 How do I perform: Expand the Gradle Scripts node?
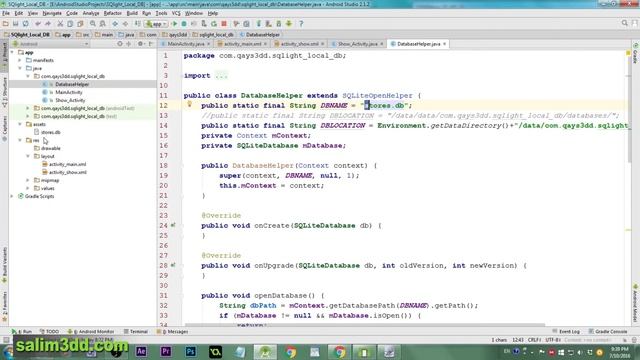click(x=12, y=196)
